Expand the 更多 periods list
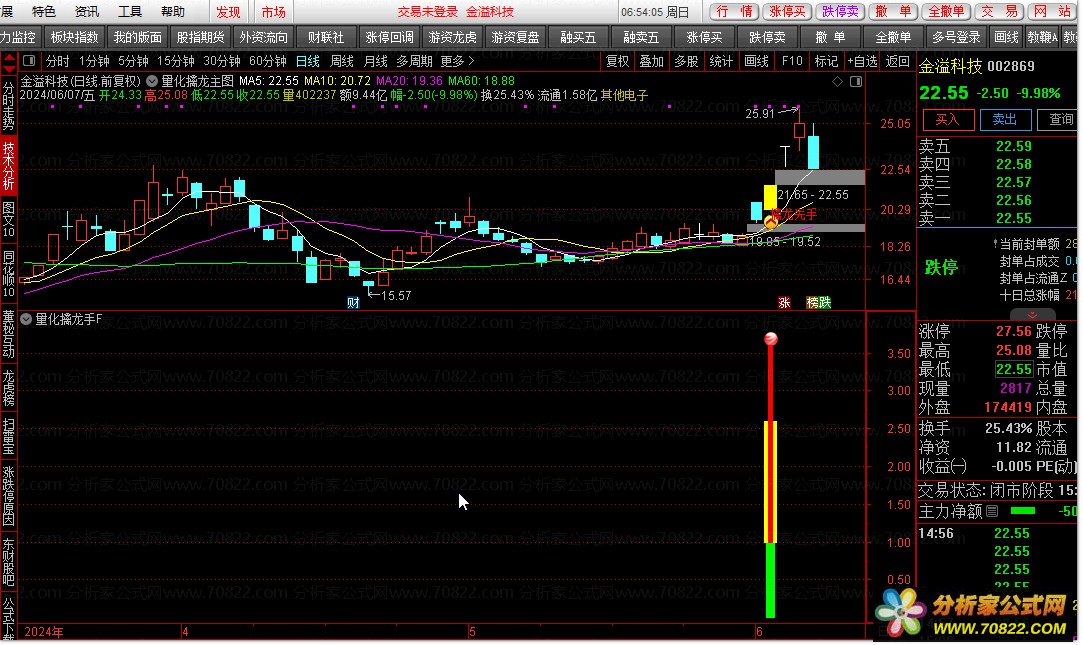This screenshot has height=645, width=1083. pos(457,61)
